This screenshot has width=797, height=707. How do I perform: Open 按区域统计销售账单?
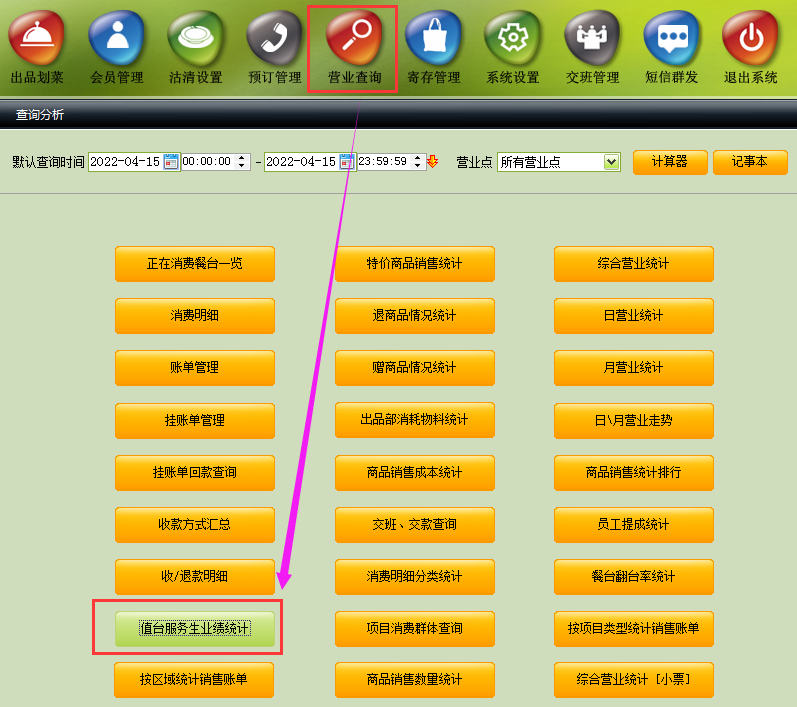tap(194, 680)
